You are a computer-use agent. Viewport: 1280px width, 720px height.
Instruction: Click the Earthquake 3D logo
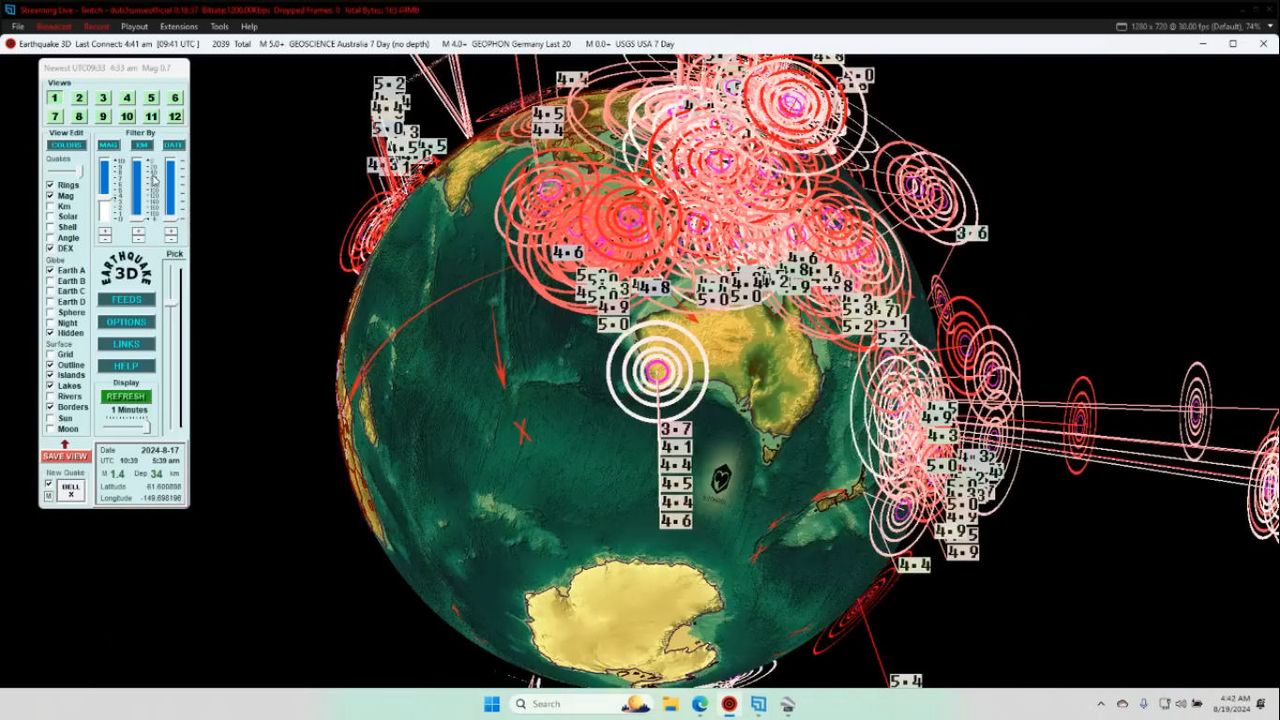pos(126,270)
